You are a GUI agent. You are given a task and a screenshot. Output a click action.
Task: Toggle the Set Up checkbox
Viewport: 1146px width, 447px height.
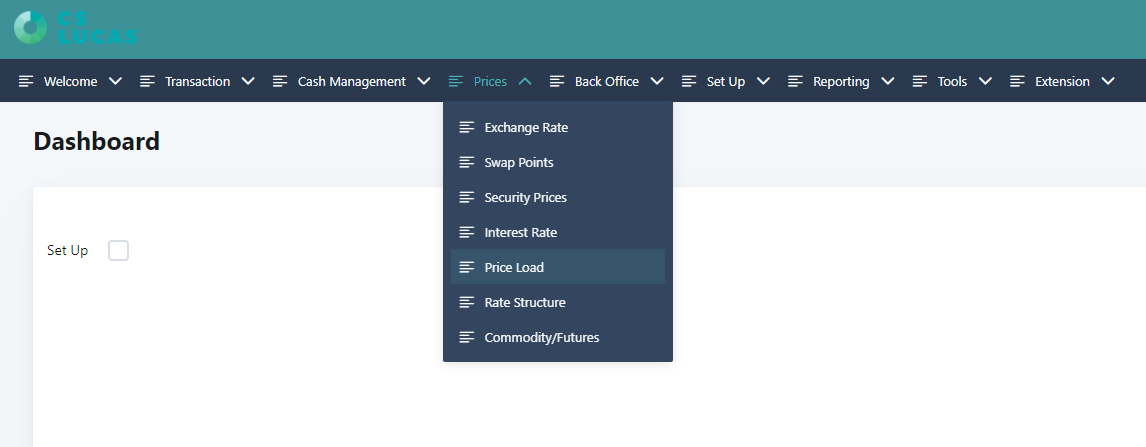coord(118,251)
